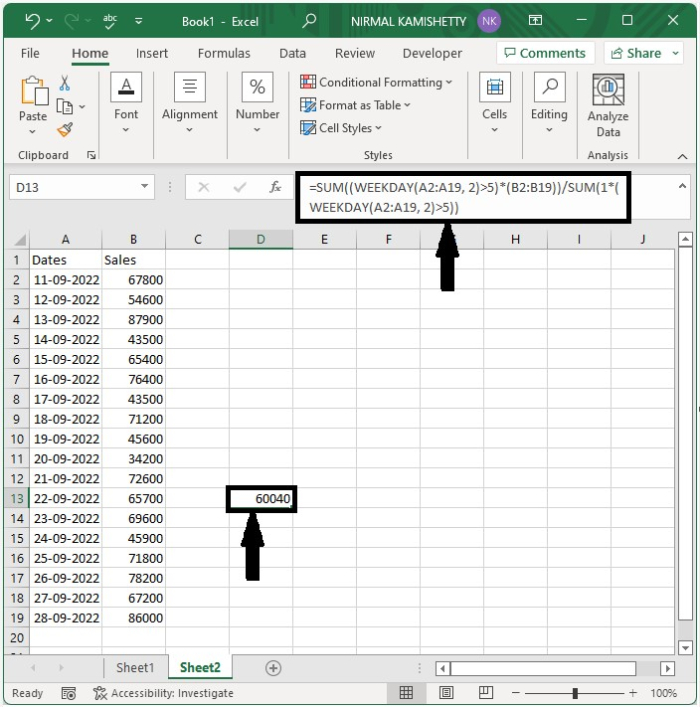Collapse the ribbon with the chevron

tap(682, 156)
